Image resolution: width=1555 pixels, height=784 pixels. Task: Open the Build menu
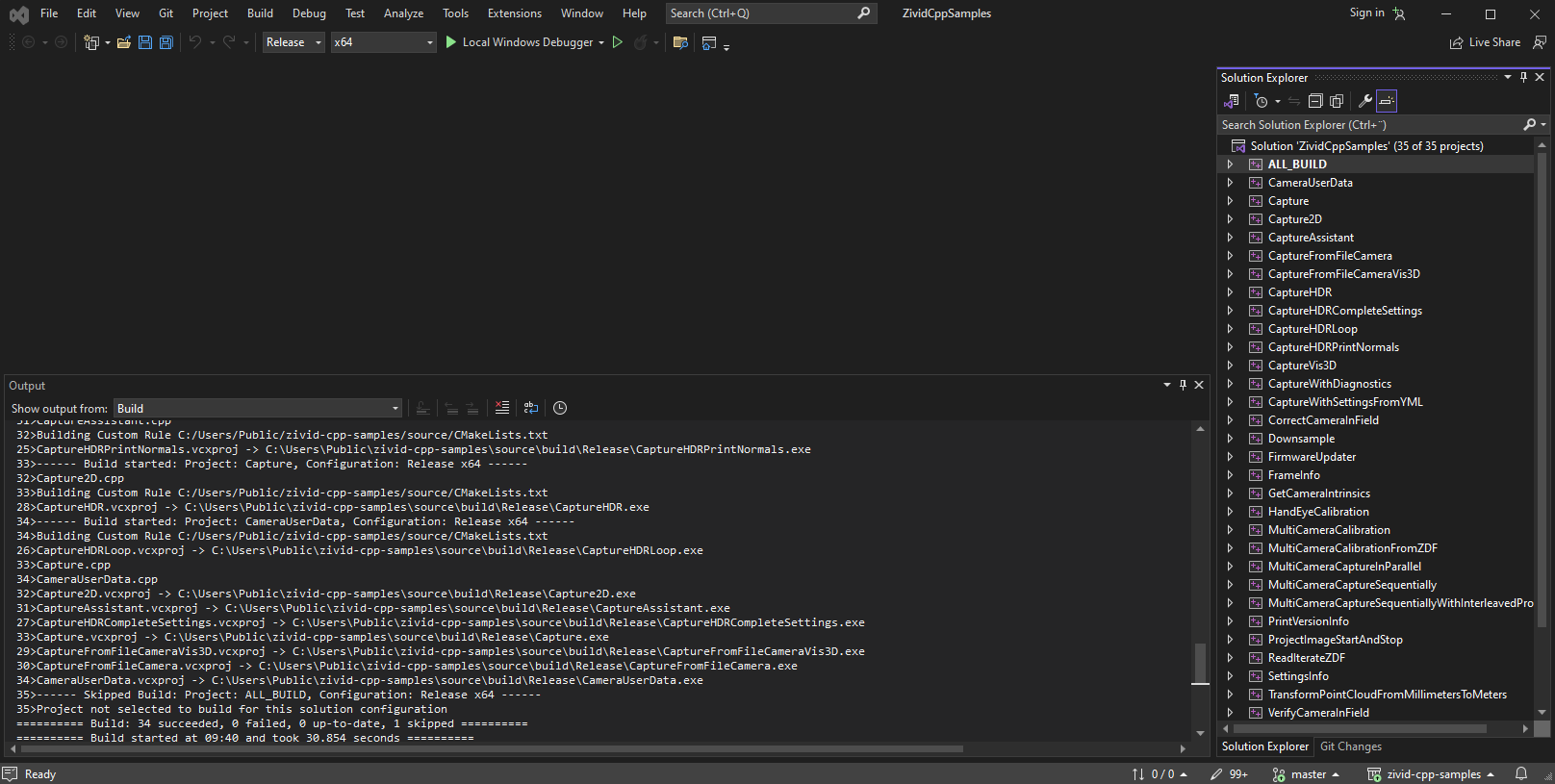tap(260, 13)
